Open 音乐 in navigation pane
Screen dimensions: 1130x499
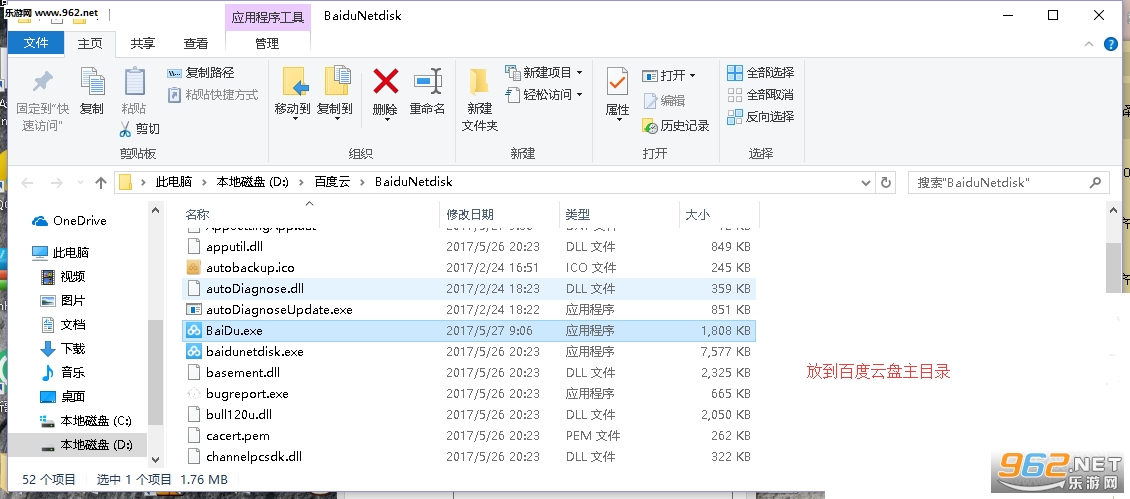(63, 372)
